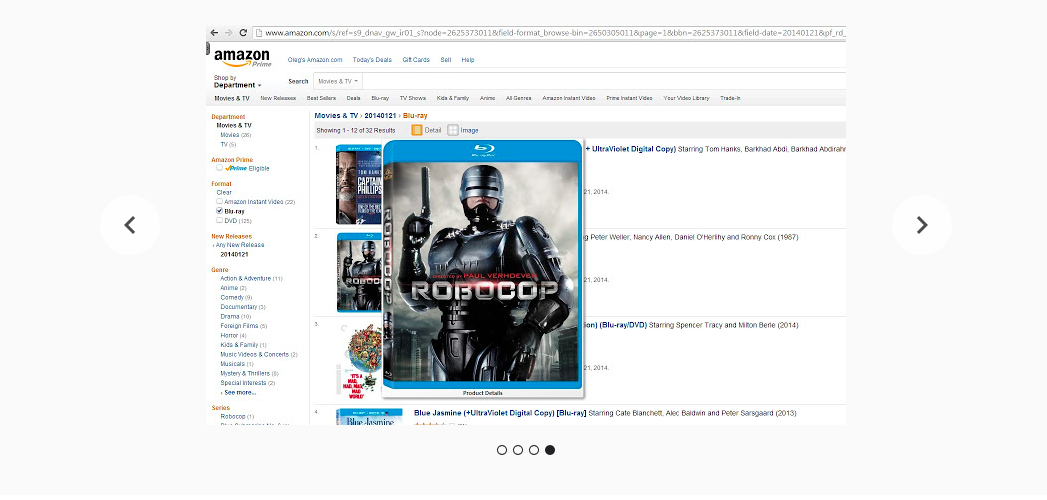Image resolution: width=1047 pixels, height=500 pixels.
Task: Uncheck the Blu-ray format checkbox
Action: (x=219, y=211)
